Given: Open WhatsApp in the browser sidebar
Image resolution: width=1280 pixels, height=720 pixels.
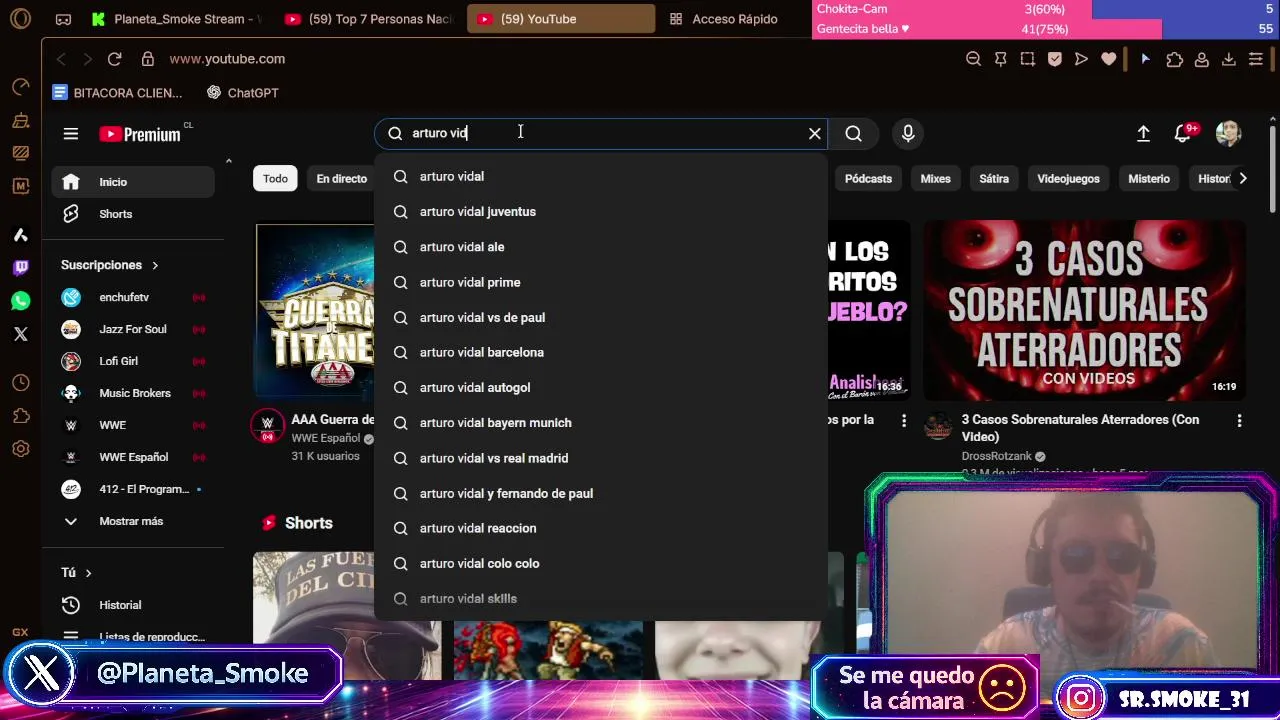Looking at the screenshot, I should pos(21,300).
